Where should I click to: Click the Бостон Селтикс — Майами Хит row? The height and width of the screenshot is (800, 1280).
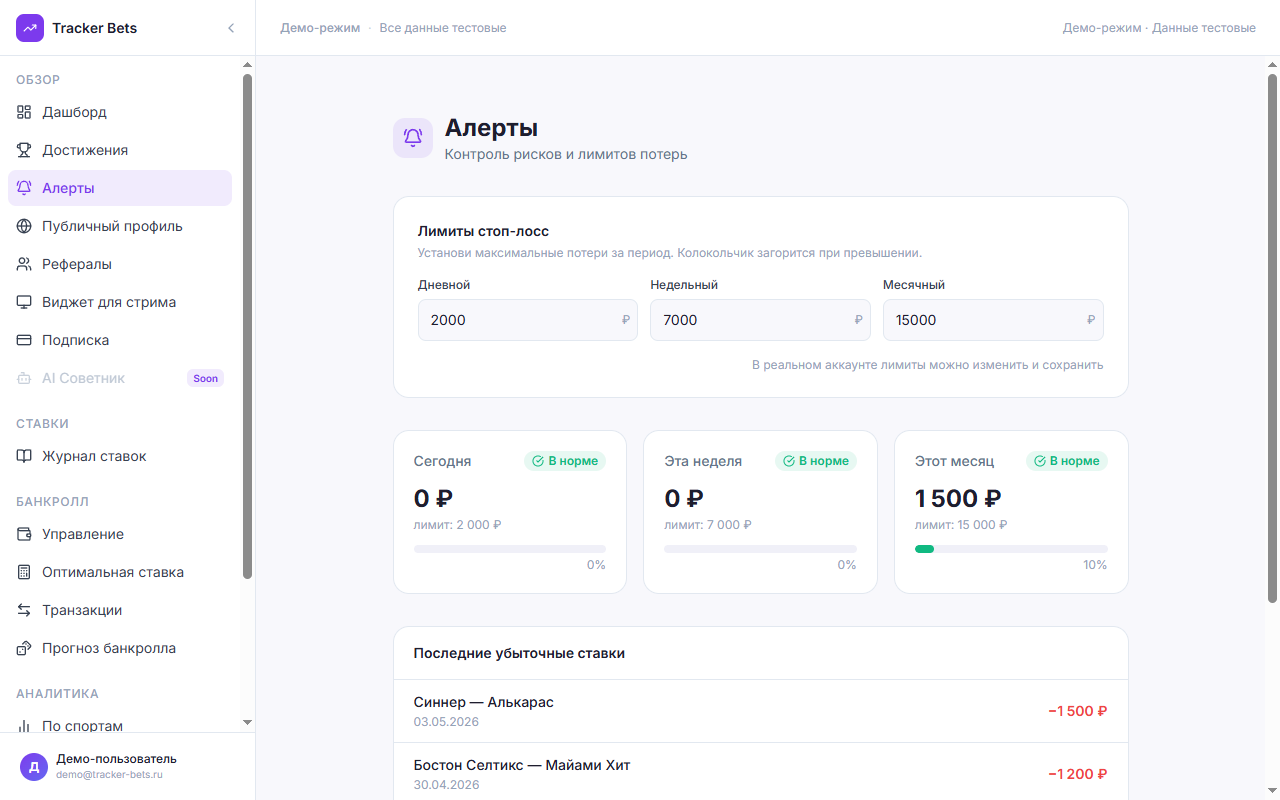761,773
